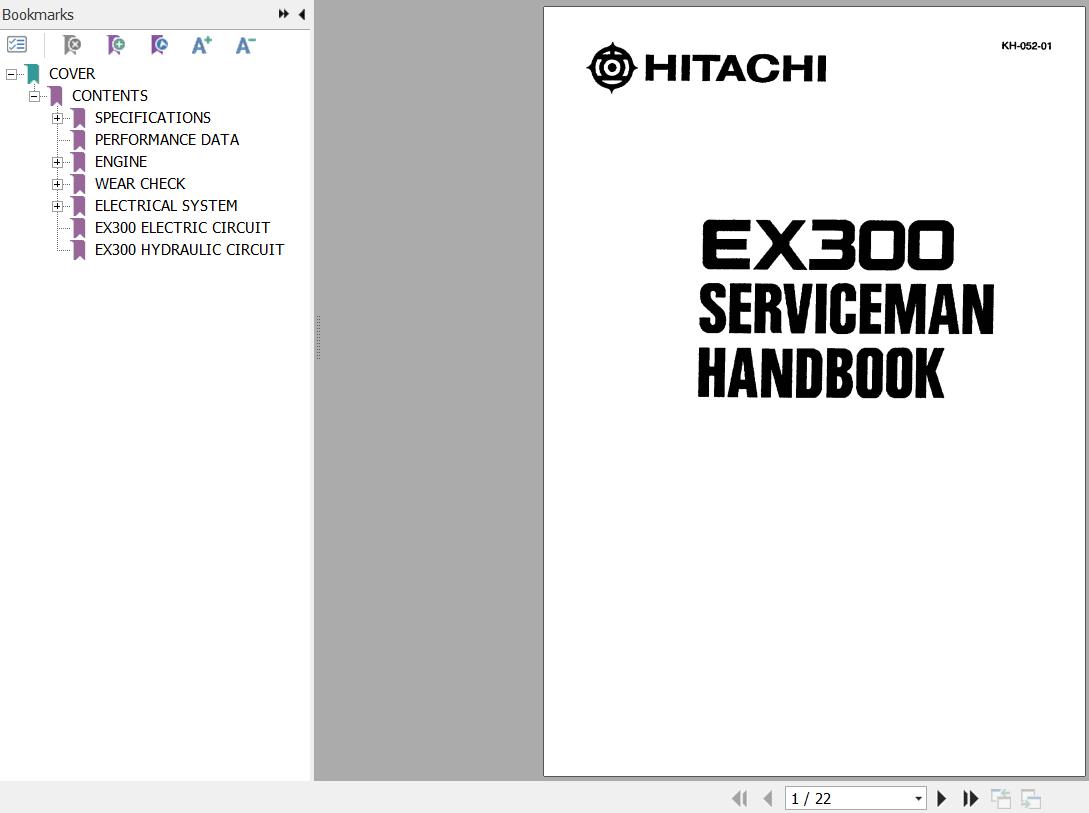Screen dimensions: 1089x813
Task: Open EX300 HYDRAULIC CIRCUIT bookmark
Action: tap(190, 250)
